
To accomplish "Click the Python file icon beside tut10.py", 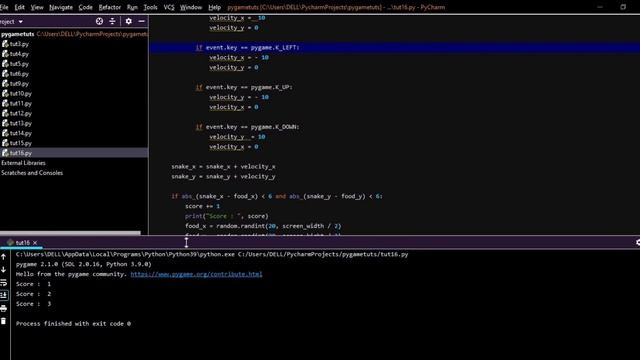I will point(5,93).
